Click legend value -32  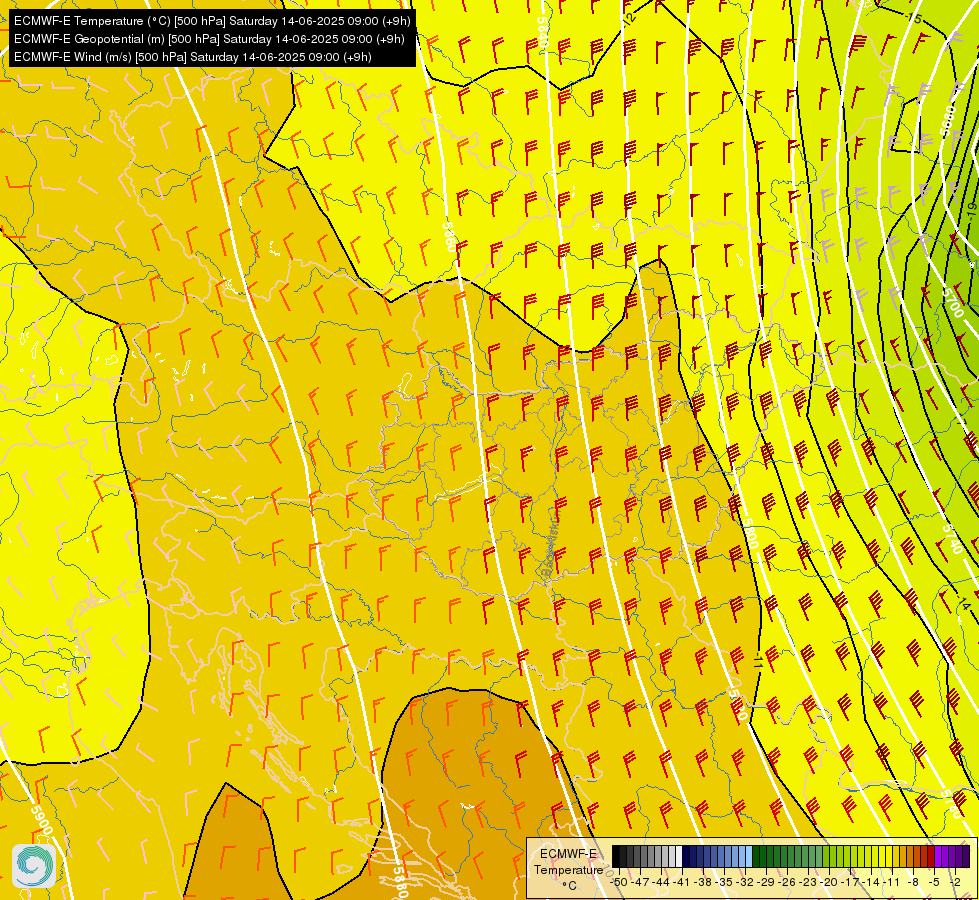[x=745, y=882]
